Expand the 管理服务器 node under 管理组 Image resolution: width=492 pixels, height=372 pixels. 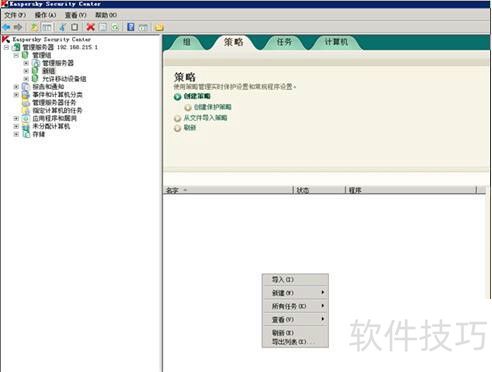26,63
